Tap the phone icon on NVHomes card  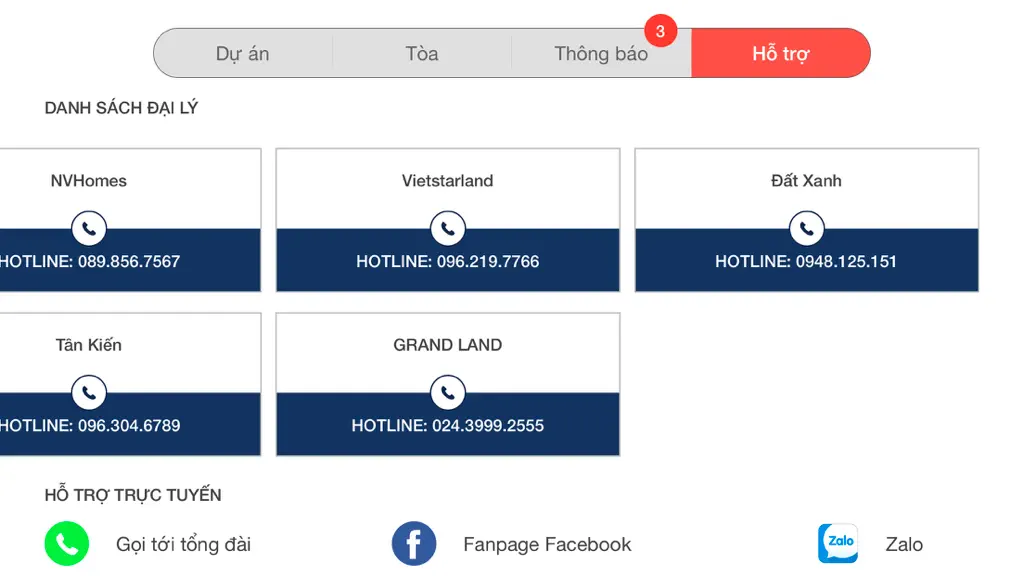[89, 229]
